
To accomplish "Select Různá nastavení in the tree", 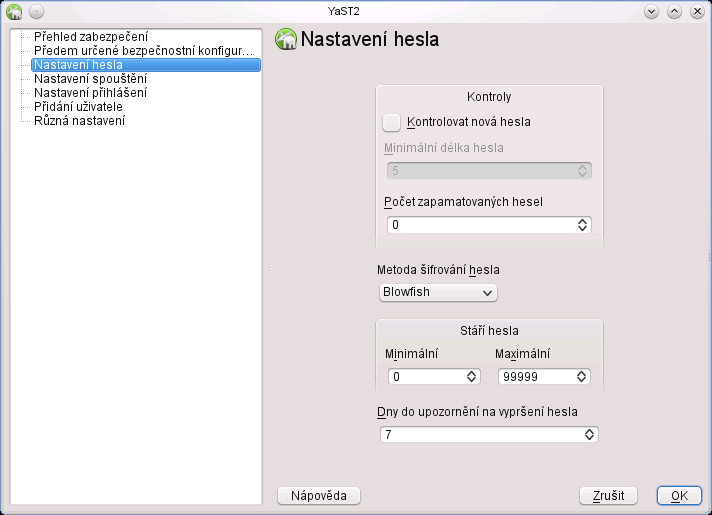I will pyautogui.click(x=79, y=121).
